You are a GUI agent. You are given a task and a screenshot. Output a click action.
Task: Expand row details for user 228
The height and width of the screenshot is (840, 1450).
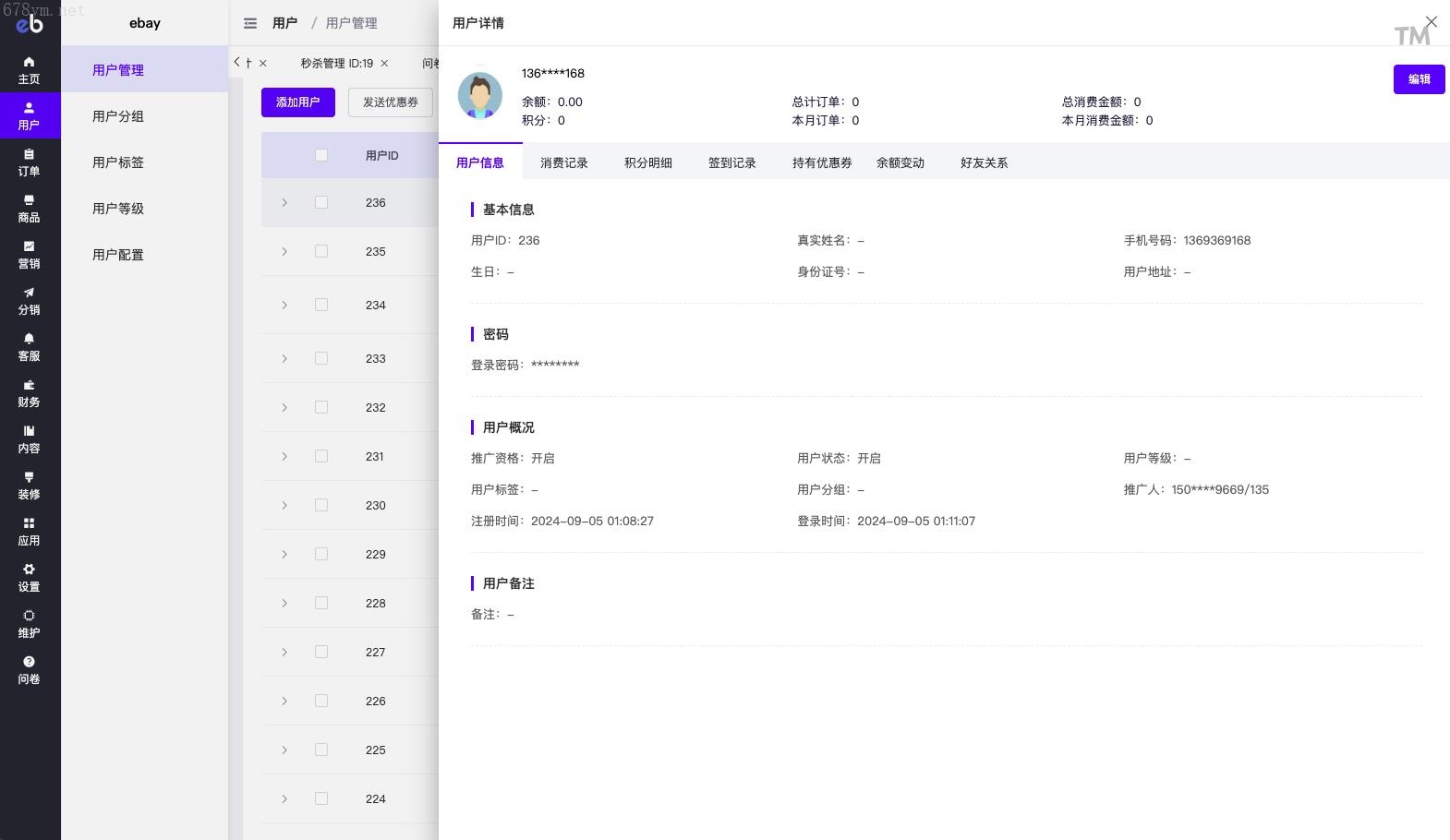coord(284,603)
